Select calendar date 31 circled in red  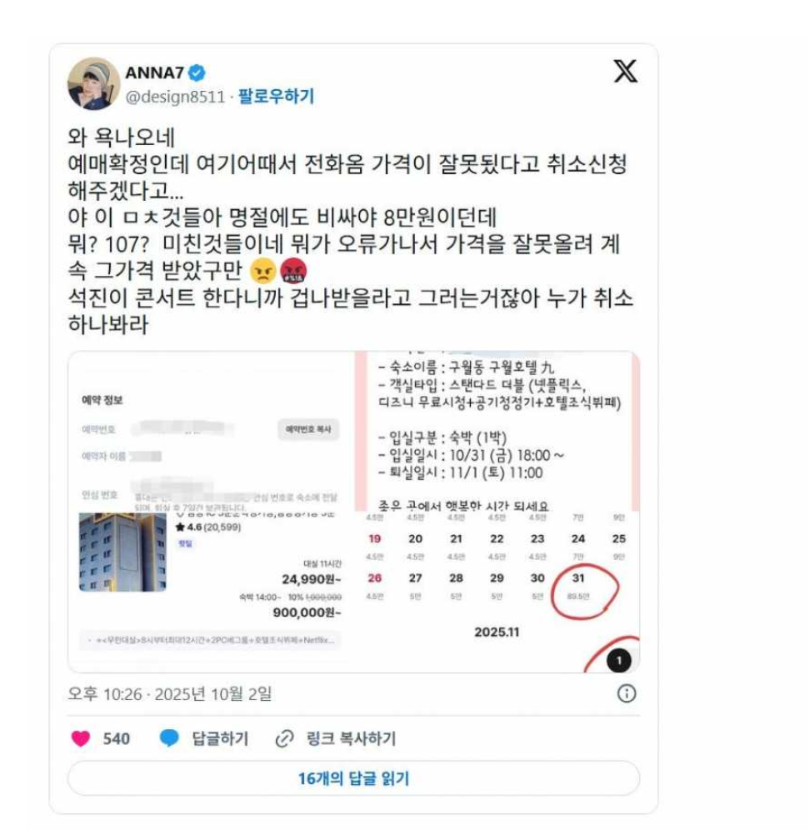578,578
